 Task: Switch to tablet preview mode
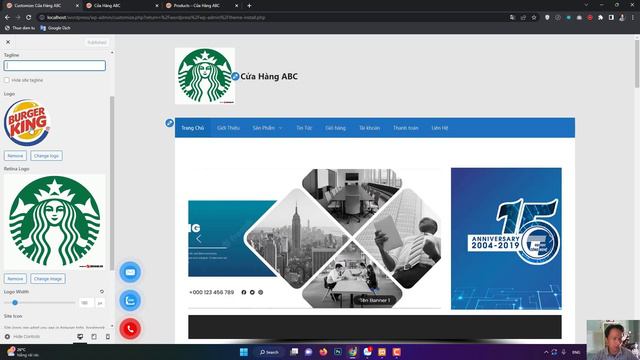coord(94,336)
